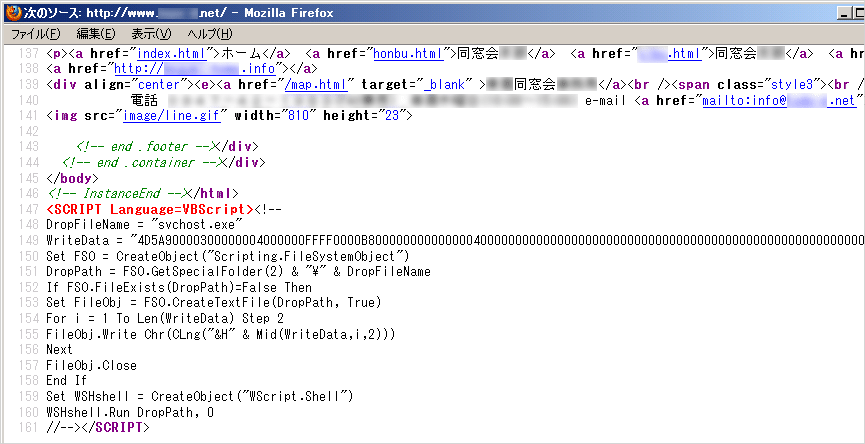Click the mailto:info@ link

point(779,100)
